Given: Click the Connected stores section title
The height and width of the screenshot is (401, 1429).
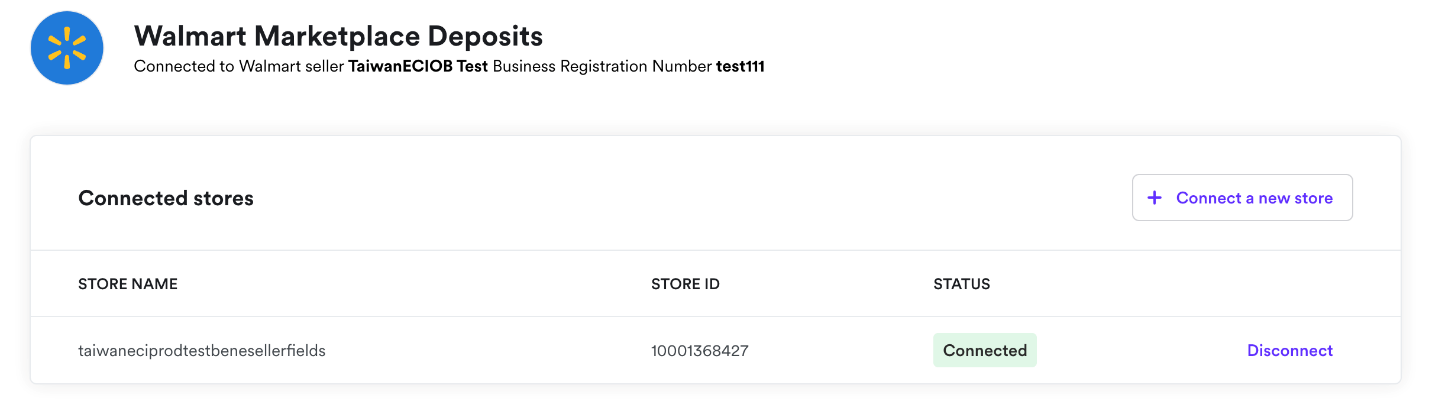Looking at the screenshot, I should [x=166, y=198].
